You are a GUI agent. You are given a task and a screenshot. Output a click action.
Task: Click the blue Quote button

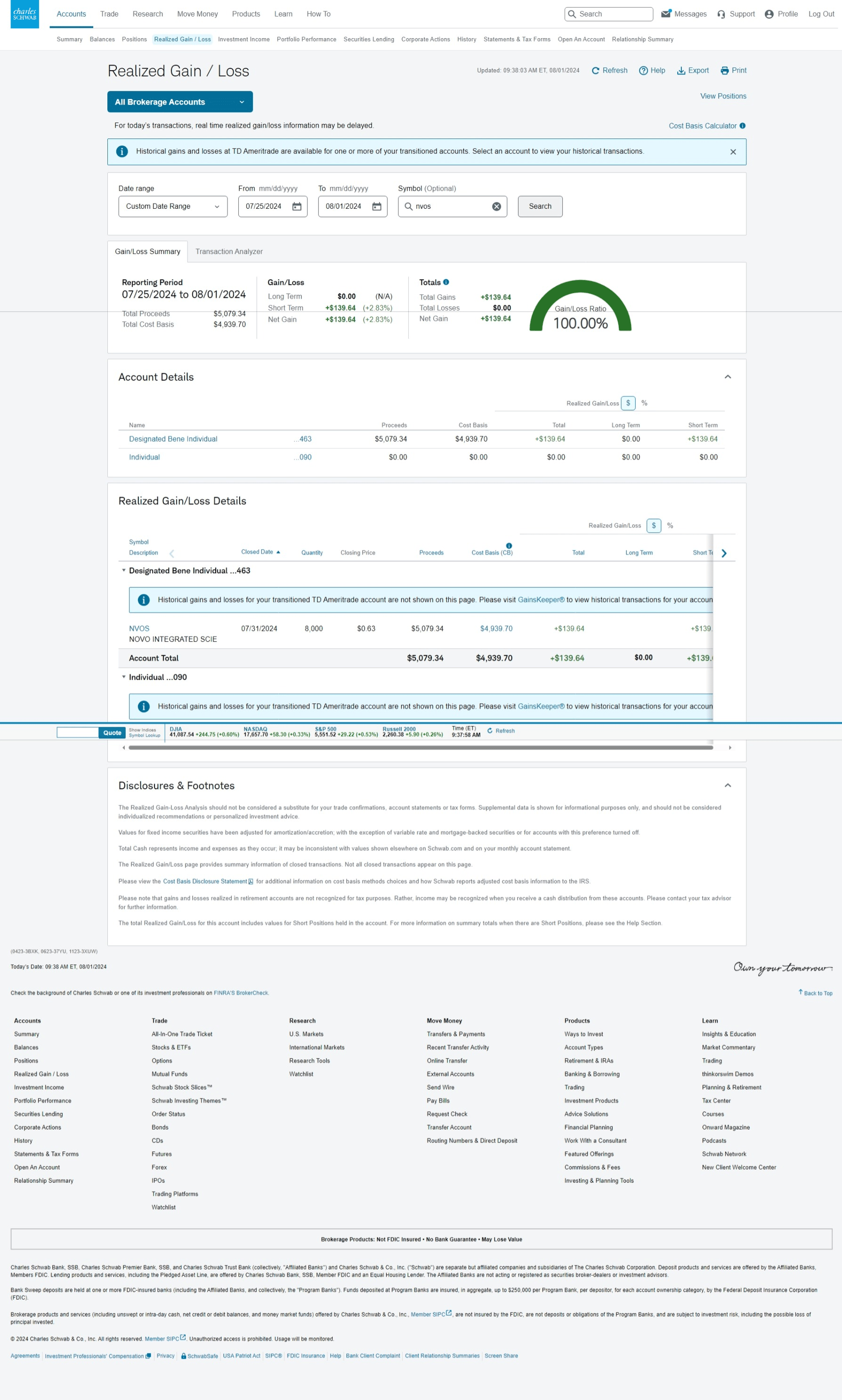113,733
